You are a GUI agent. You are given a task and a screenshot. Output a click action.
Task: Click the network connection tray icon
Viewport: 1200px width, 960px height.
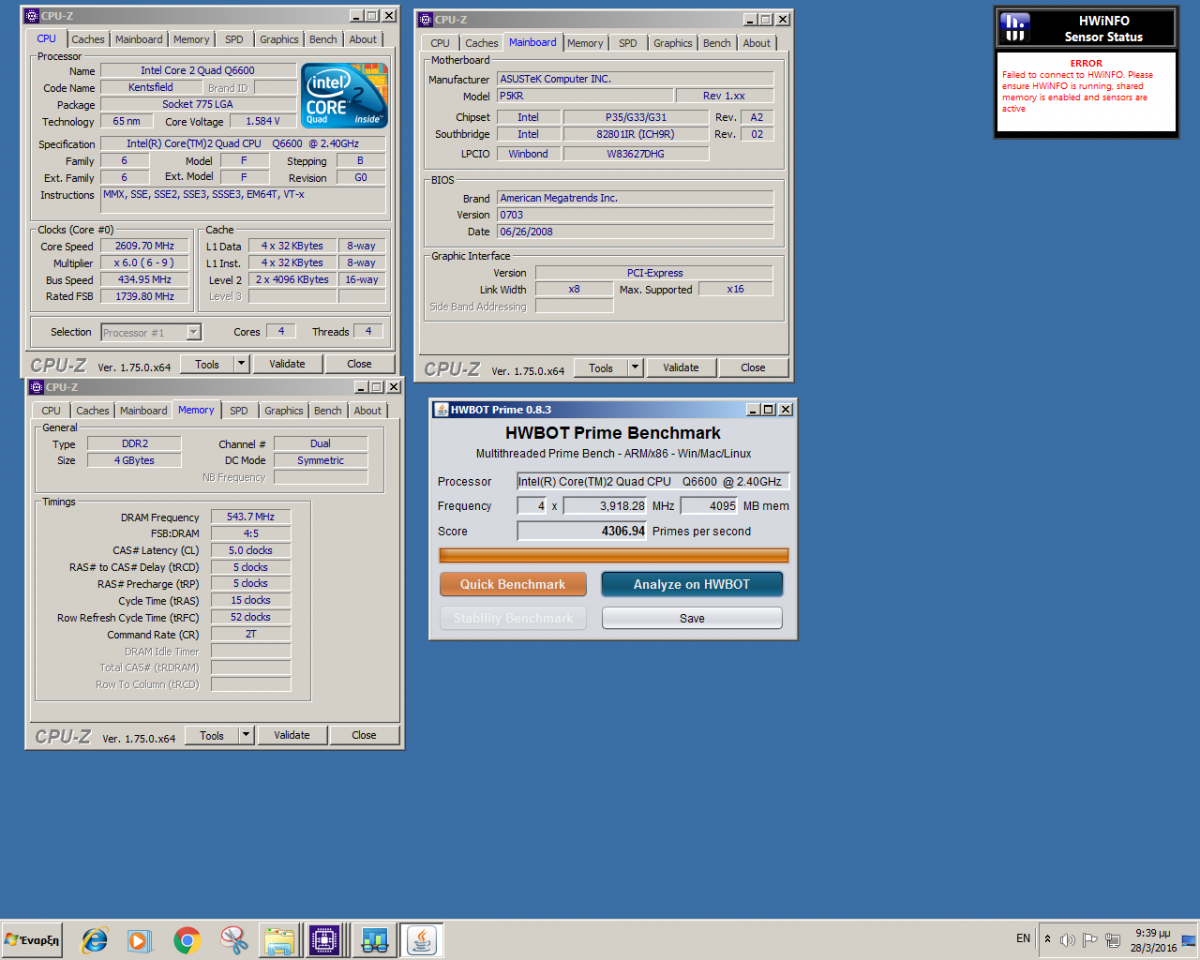[x=1112, y=940]
